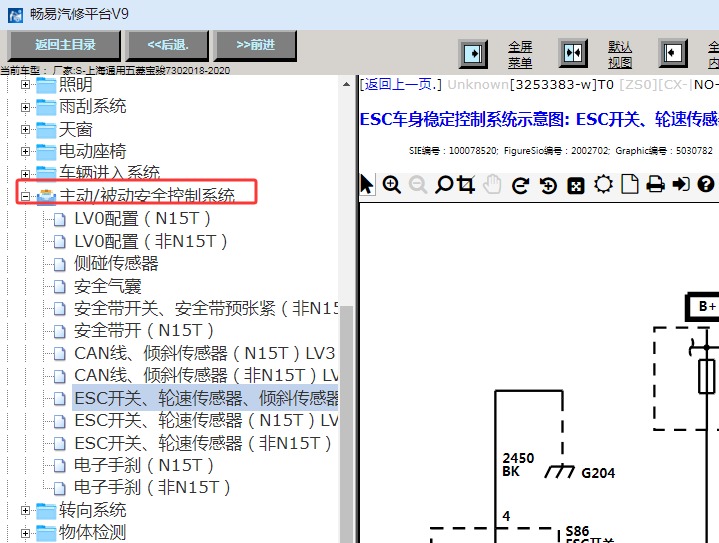Choose the pan hand tool
The height and width of the screenshot is (543, 719).
(492, 185)
